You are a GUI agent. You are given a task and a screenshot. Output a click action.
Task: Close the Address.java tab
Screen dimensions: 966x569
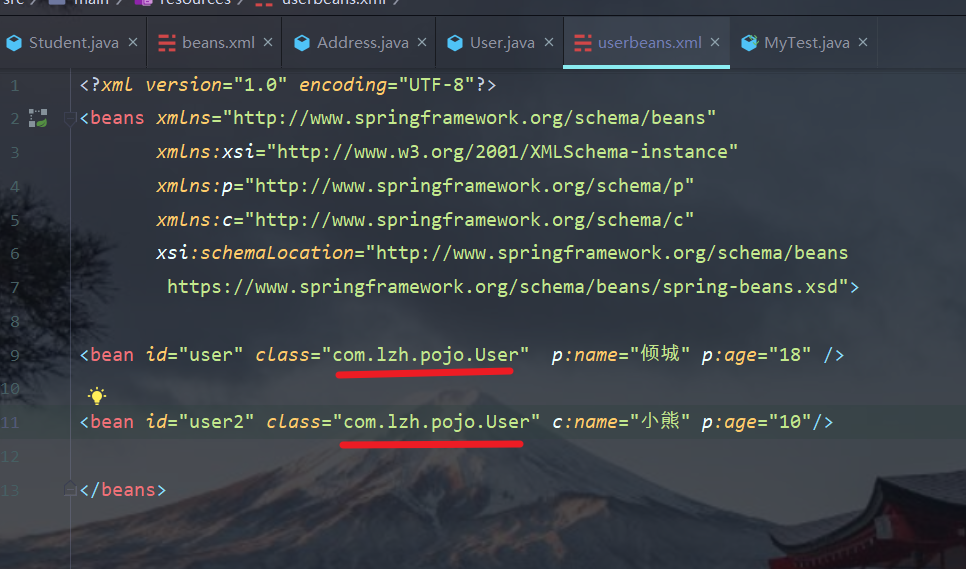[x=422, y=42]
